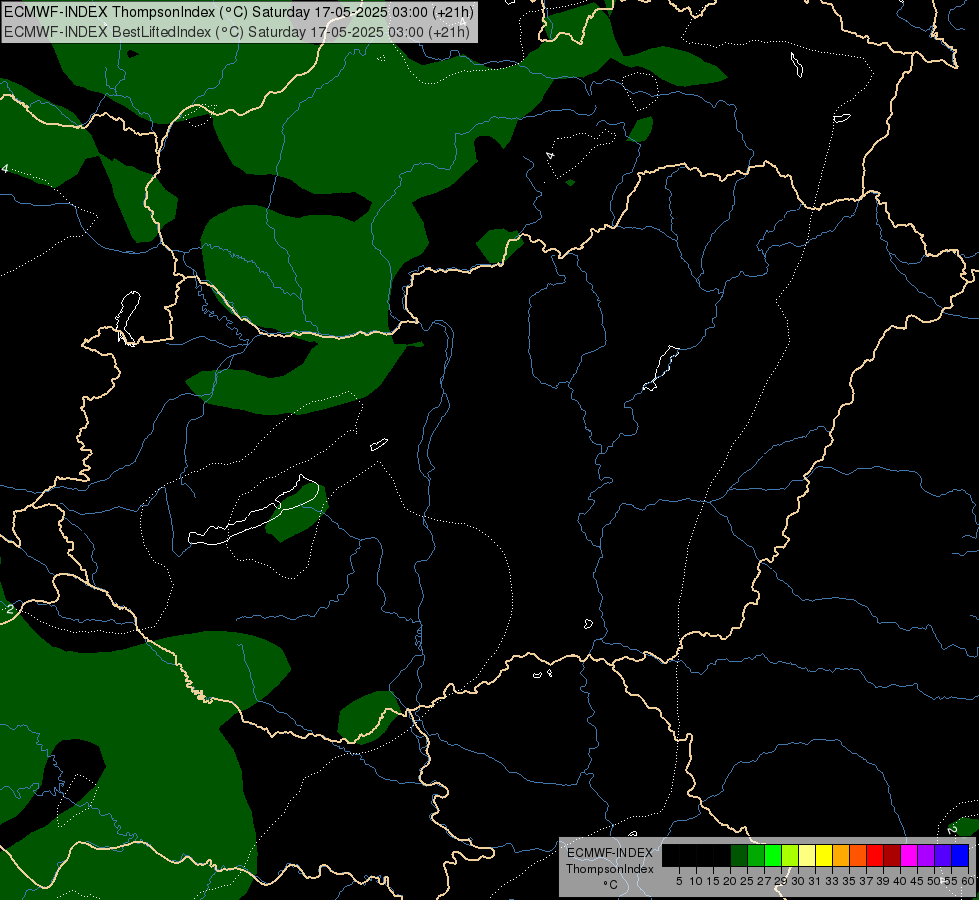Click the light orange 33–35 legend swatch
This screenshot has height=900, width=979.
pos(841,855)
